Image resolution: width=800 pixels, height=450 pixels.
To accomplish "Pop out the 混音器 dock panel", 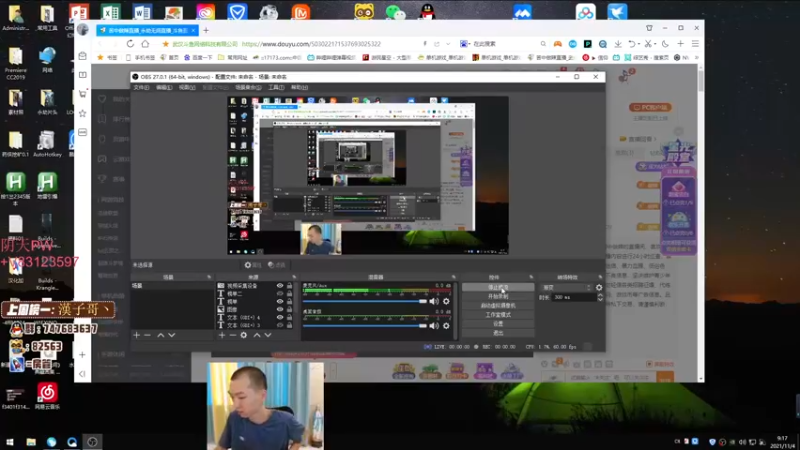I will [454, 277].
